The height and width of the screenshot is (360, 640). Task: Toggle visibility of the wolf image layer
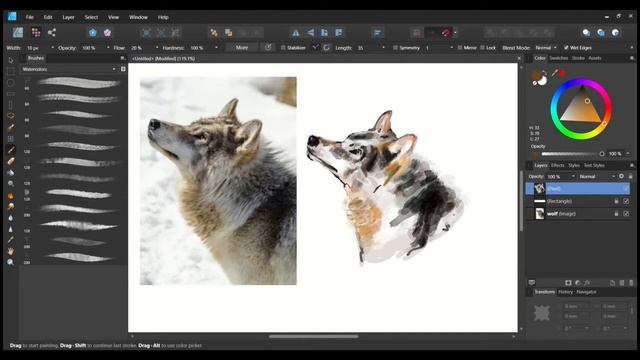click(x=626, y=213)
